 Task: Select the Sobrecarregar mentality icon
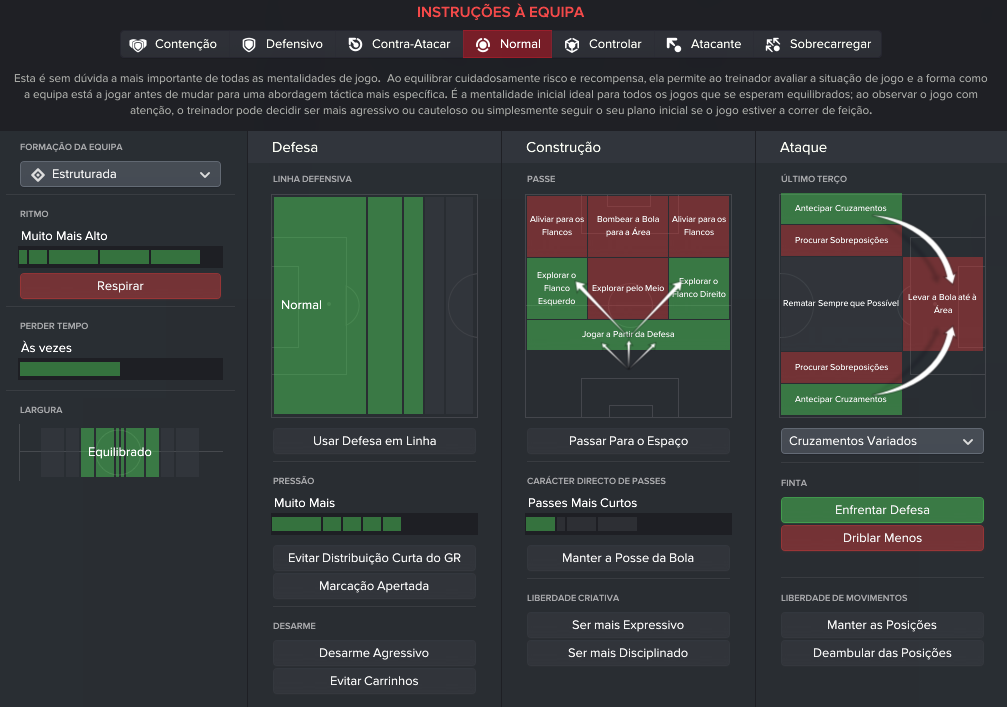point(773,44)
